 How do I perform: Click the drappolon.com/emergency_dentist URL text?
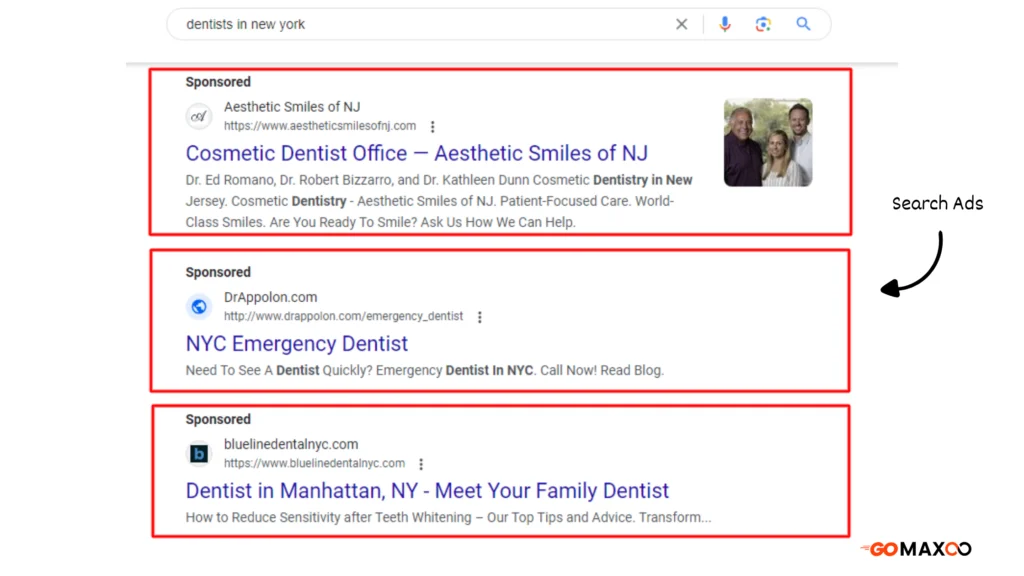(x=344, y=316)
